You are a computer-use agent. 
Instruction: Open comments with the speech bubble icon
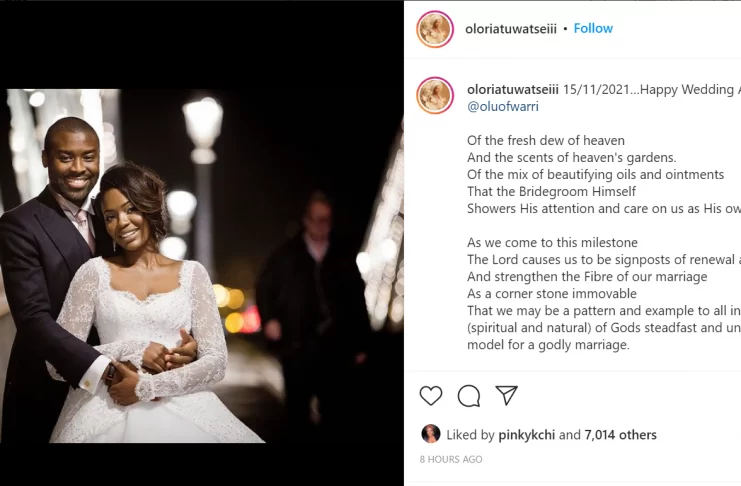click(469, 396)
